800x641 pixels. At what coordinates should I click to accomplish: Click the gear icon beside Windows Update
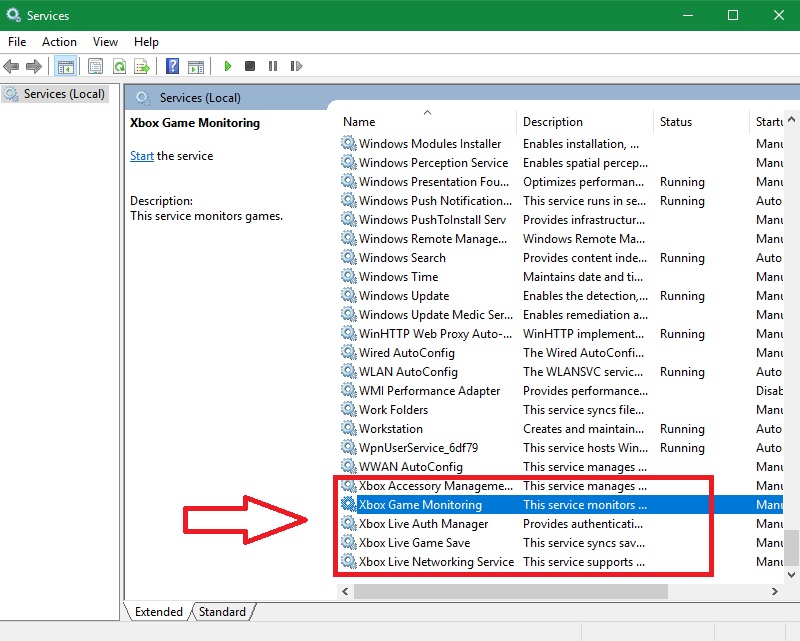click(348, 295)
